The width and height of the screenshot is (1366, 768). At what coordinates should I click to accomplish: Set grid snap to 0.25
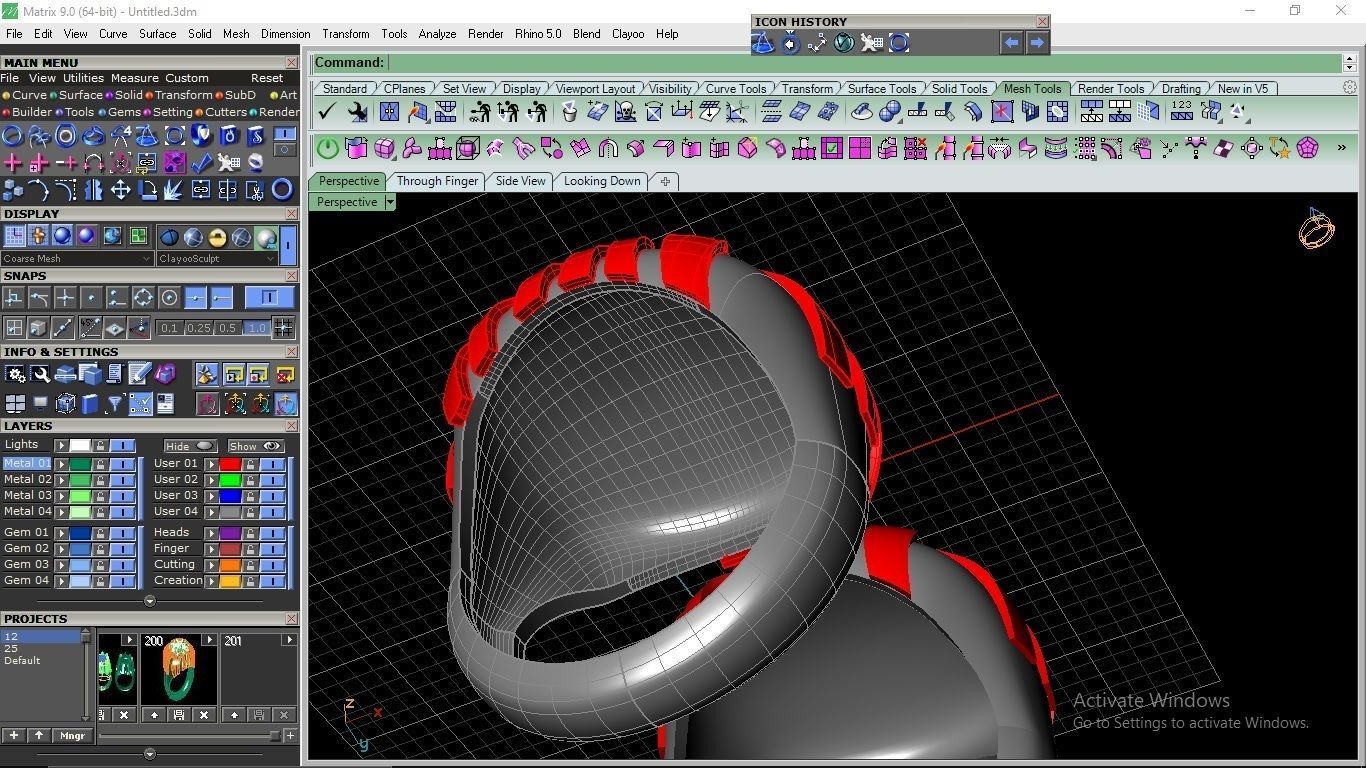(199, 328)
